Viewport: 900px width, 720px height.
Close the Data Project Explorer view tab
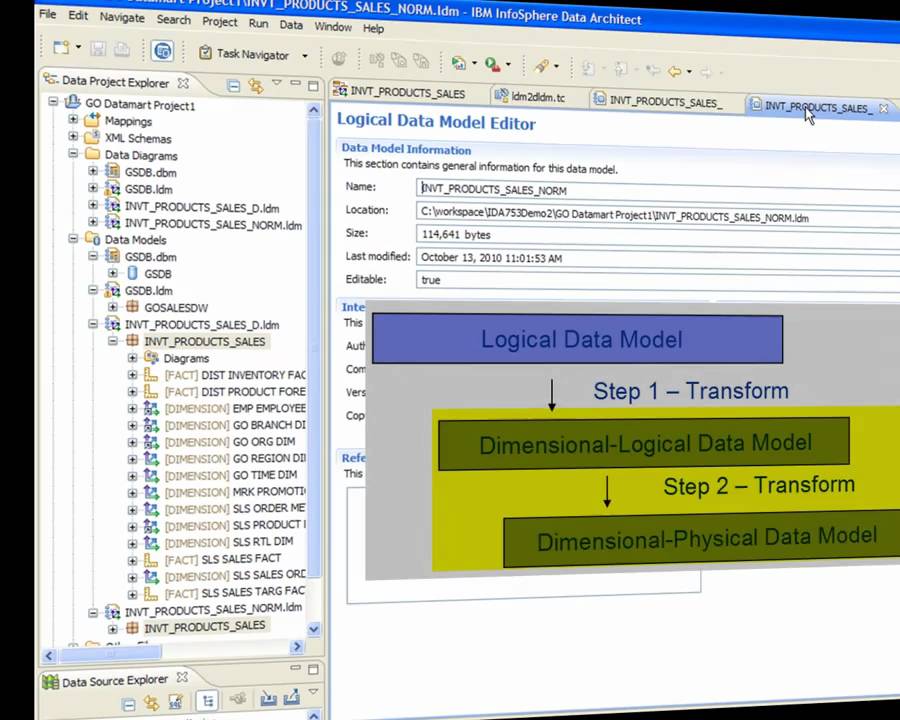coord(183,83)
